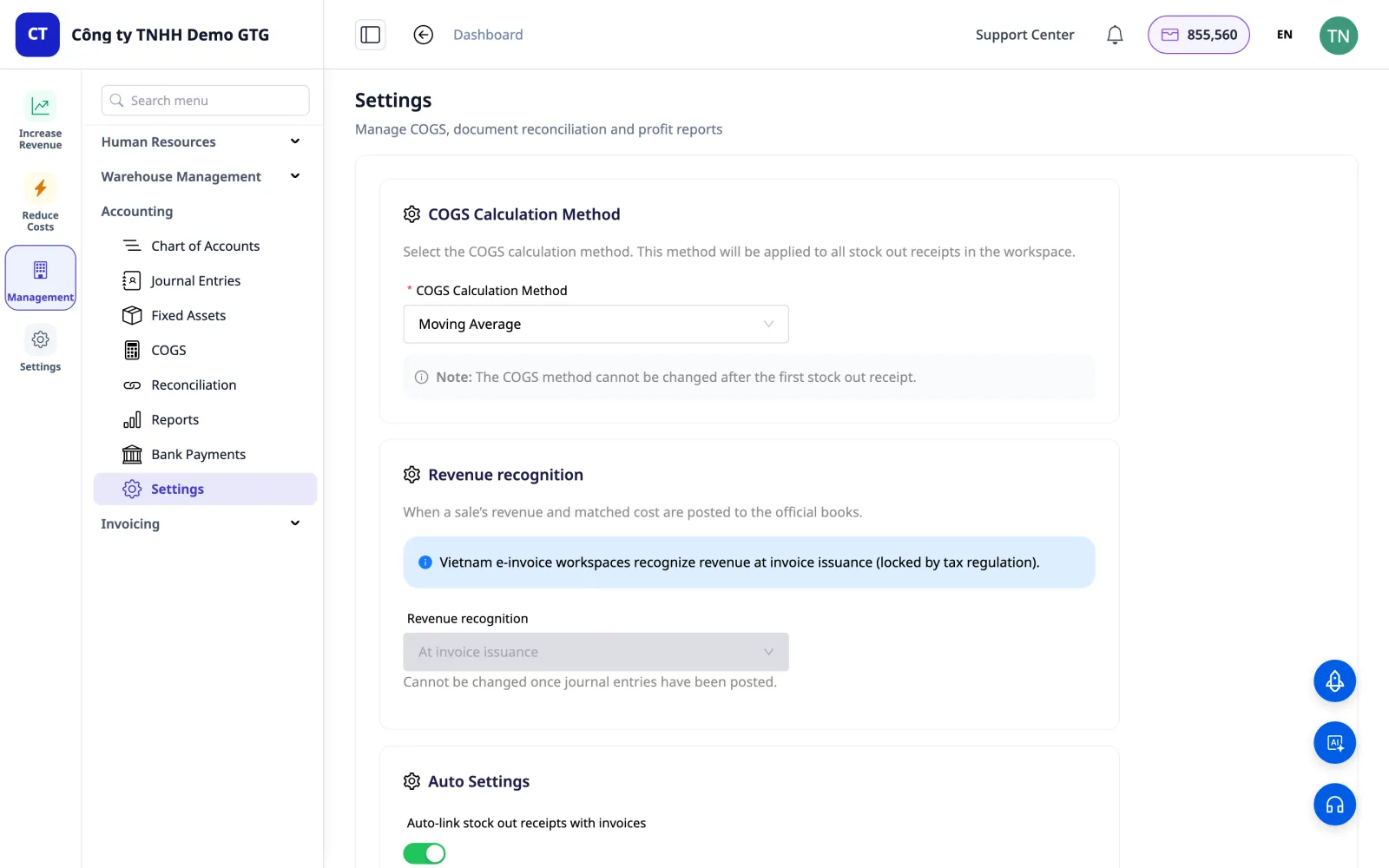This screenshot has width=1389, height=868.
Task: Open the Moving Average method dropdown
Action: pos(596,324)
